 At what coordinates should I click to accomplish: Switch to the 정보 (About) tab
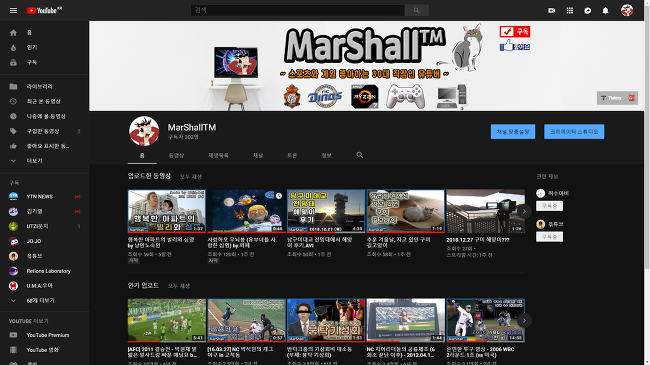click(326, 155)
